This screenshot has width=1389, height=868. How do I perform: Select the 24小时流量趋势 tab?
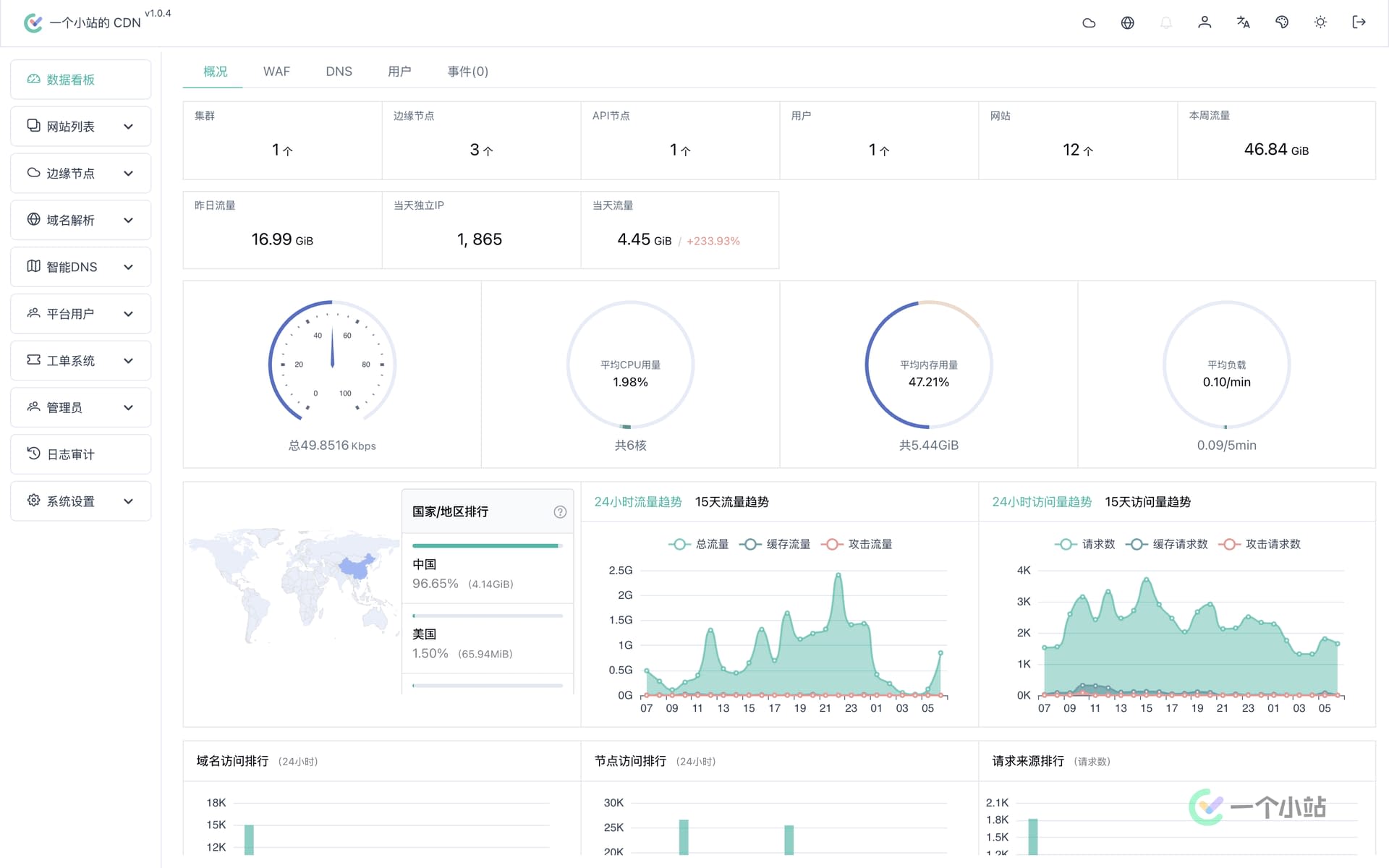pyautogui.click(x=638, y=501)
